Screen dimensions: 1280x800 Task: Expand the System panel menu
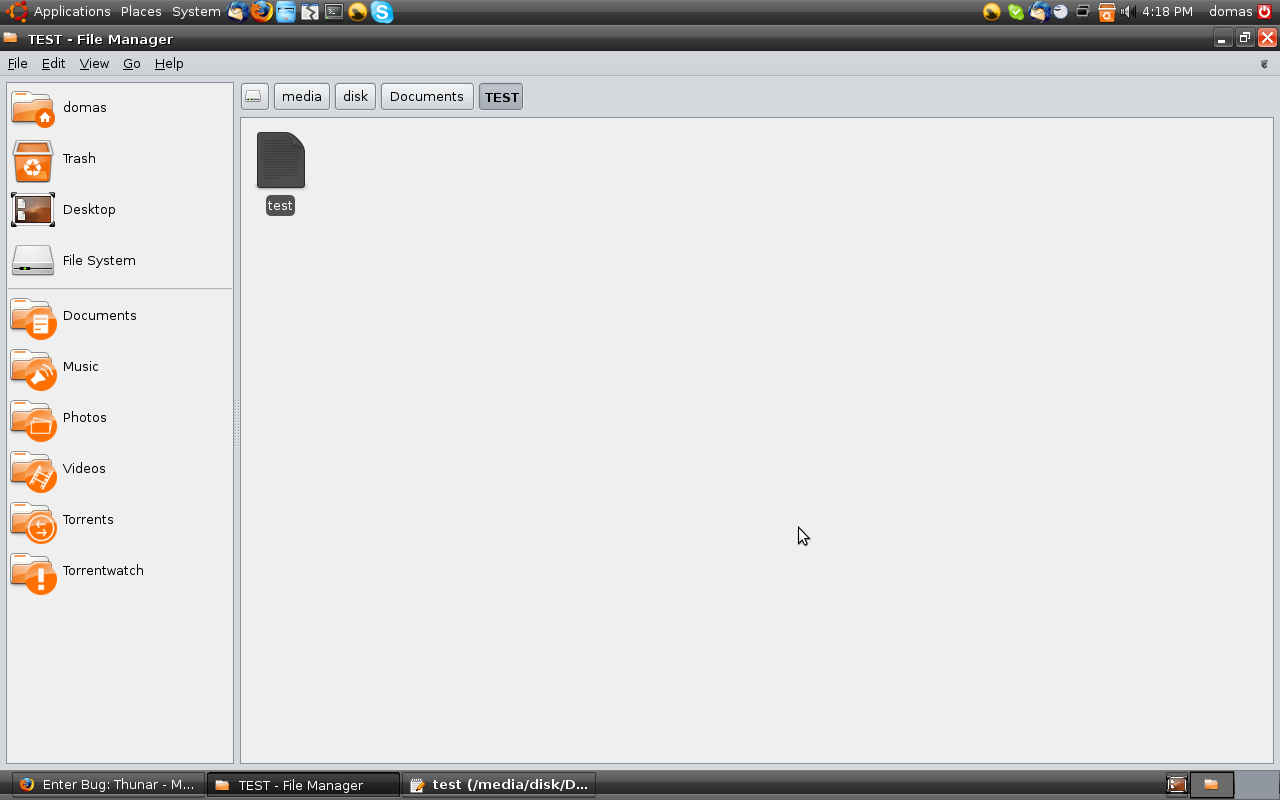[x=196, y=12]
